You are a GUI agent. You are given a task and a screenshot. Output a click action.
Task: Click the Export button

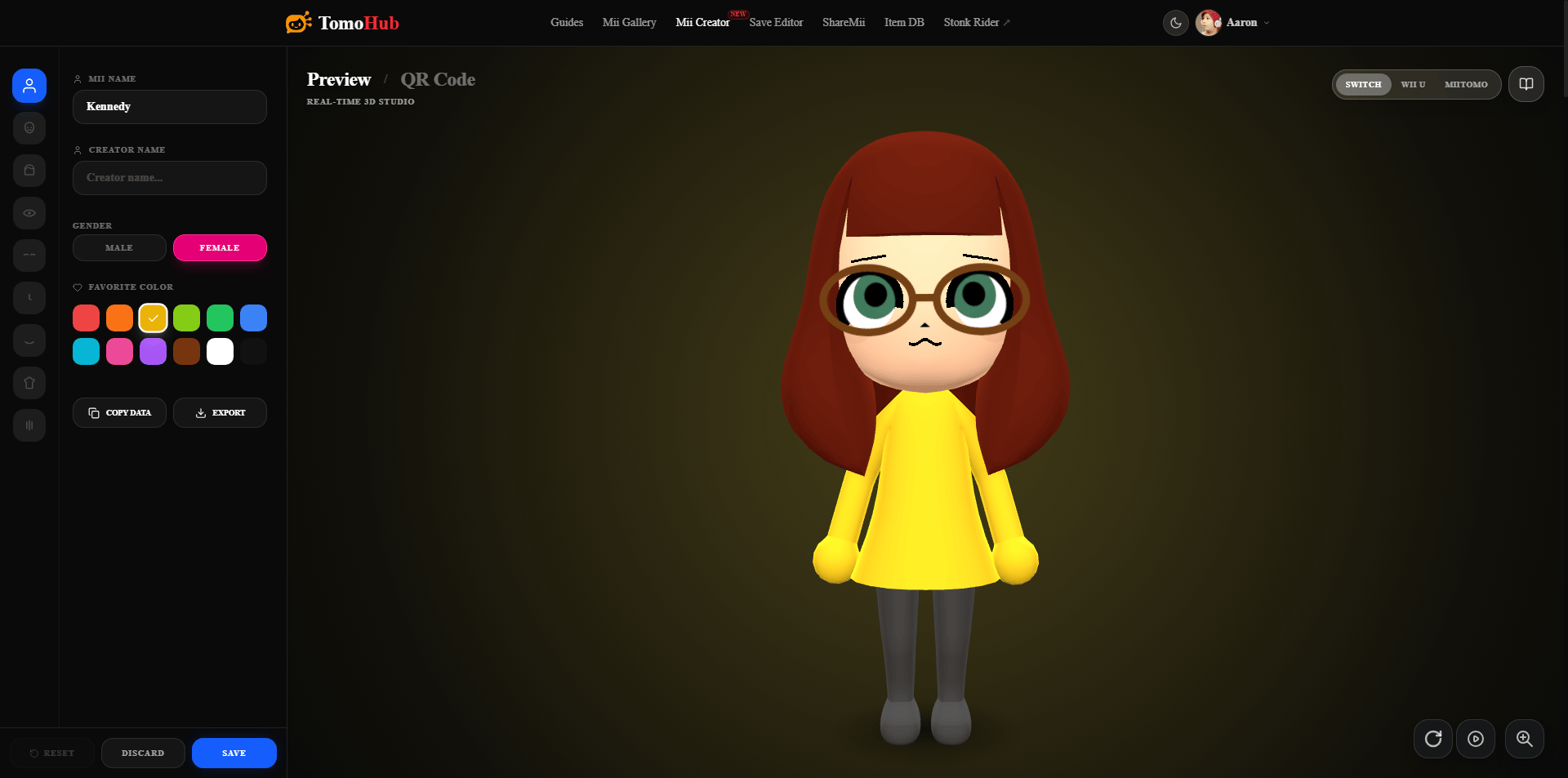click(220, 413)
